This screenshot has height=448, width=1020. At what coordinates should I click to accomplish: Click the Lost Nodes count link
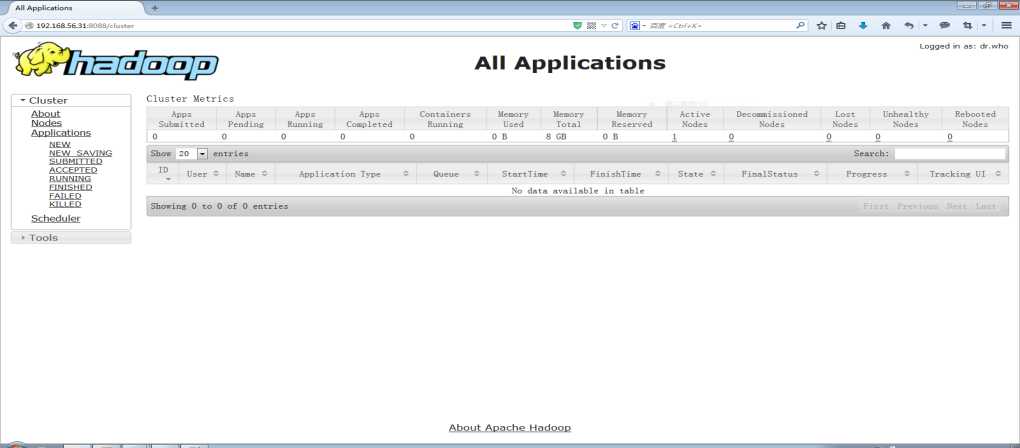(x=829, y=137)
